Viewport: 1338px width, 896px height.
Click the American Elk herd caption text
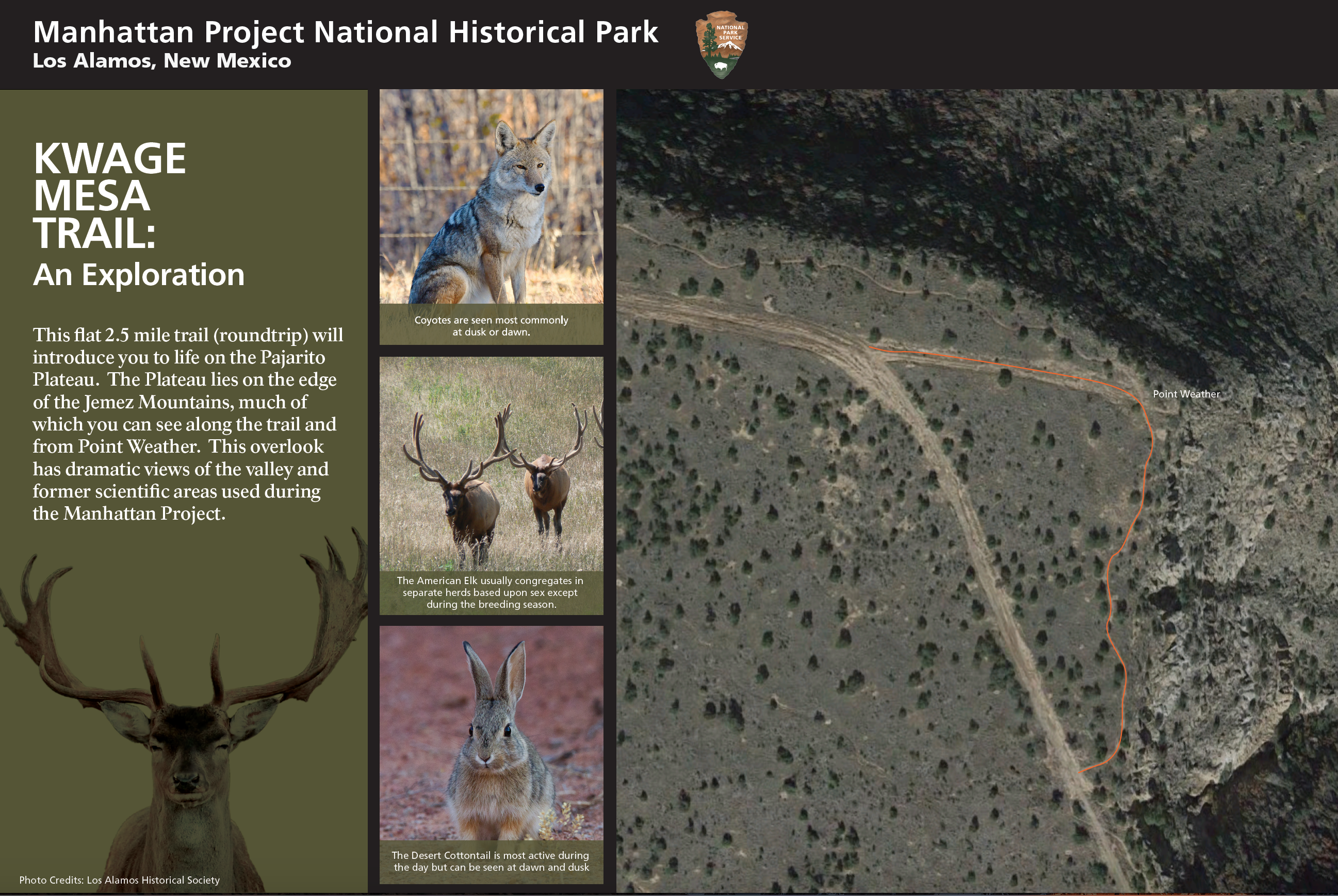[x=491, y=592]
